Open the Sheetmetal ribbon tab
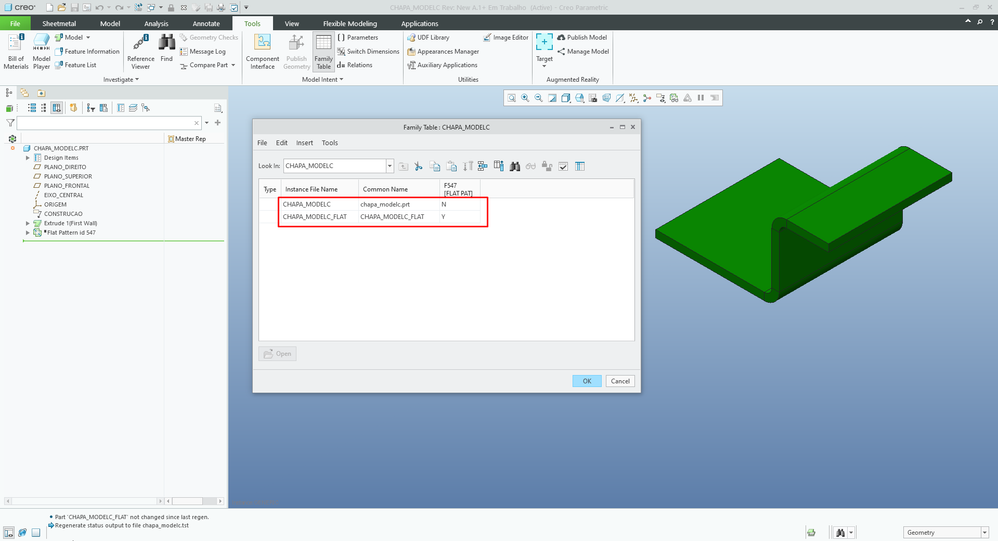The width and height of the screenshot is (998, 541). [59, 24]
